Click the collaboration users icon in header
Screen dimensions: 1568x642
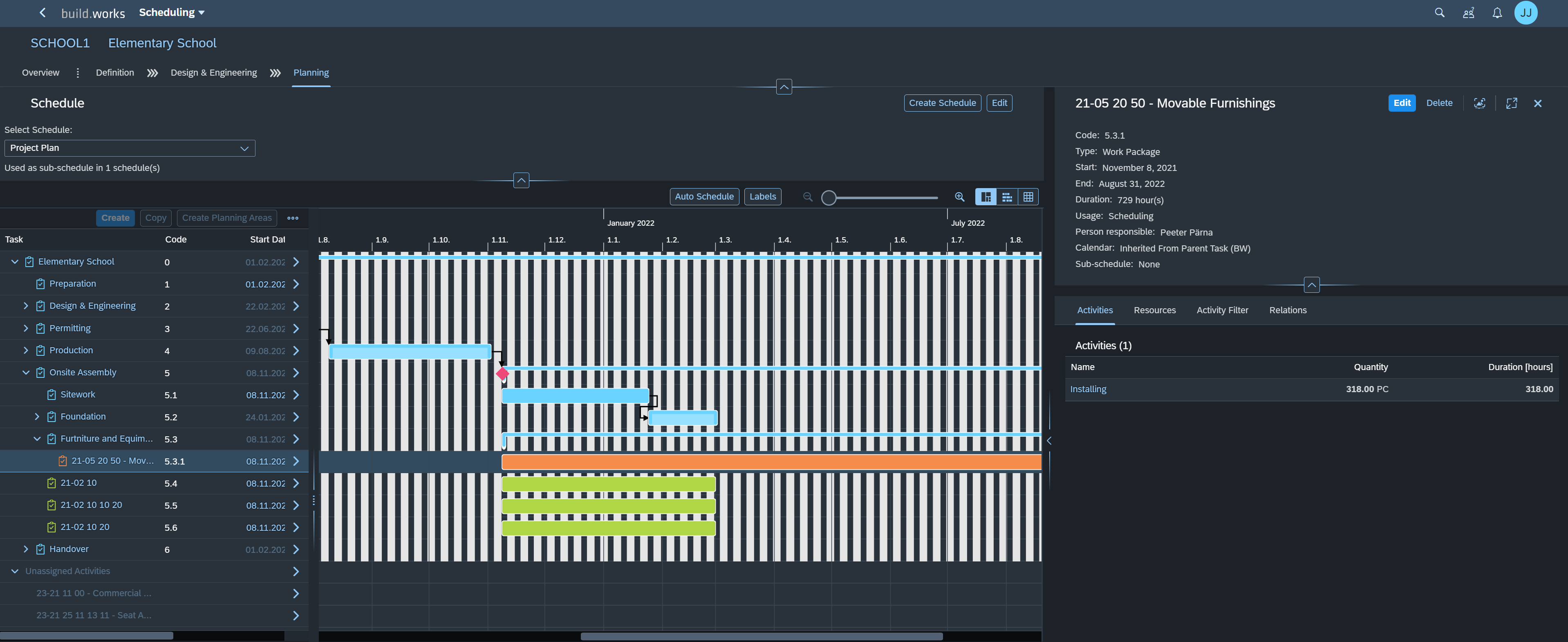click(x=1468, y=13)
